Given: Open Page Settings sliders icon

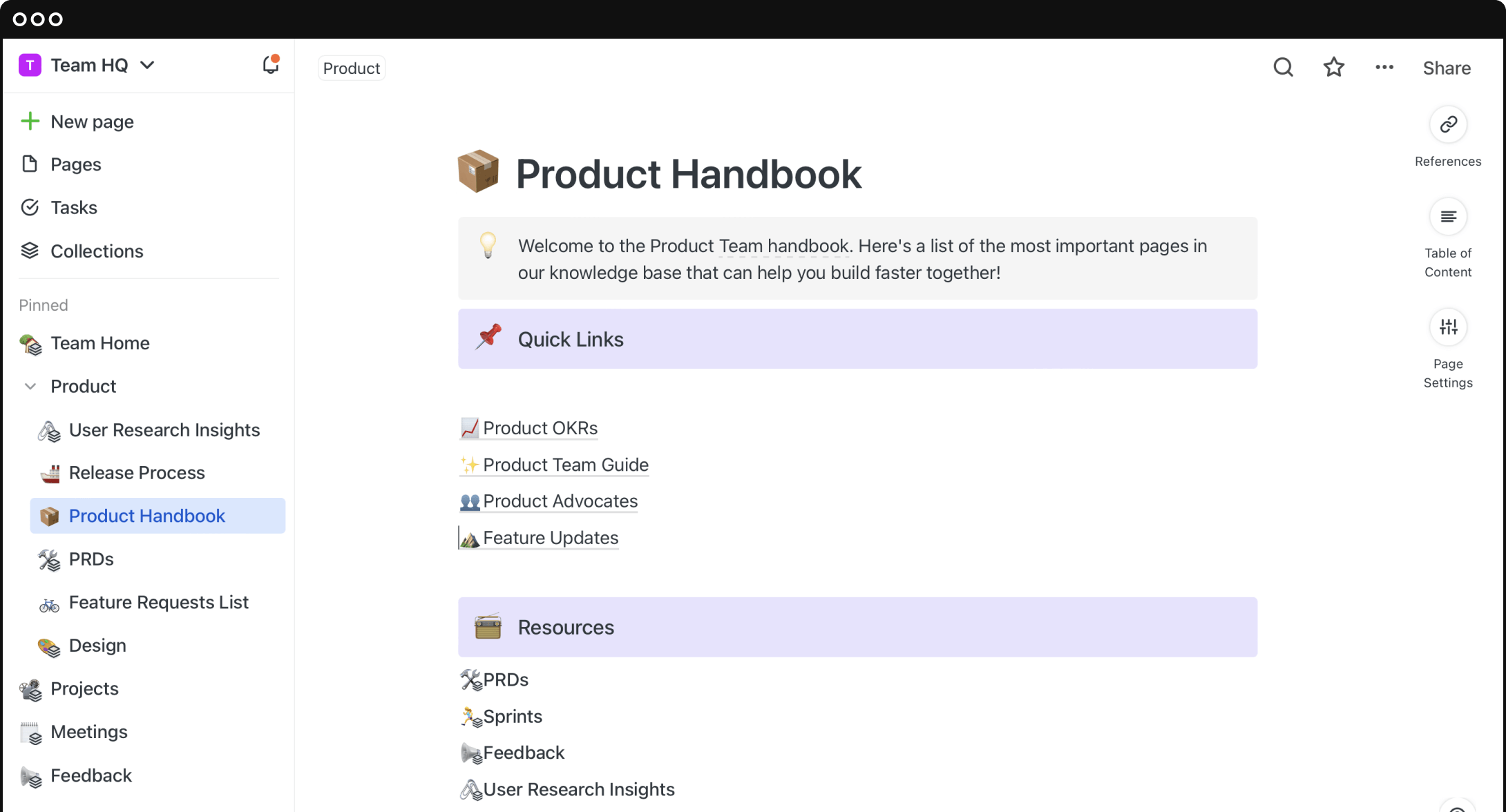Looking at the screenshot, I should 1448,327.
